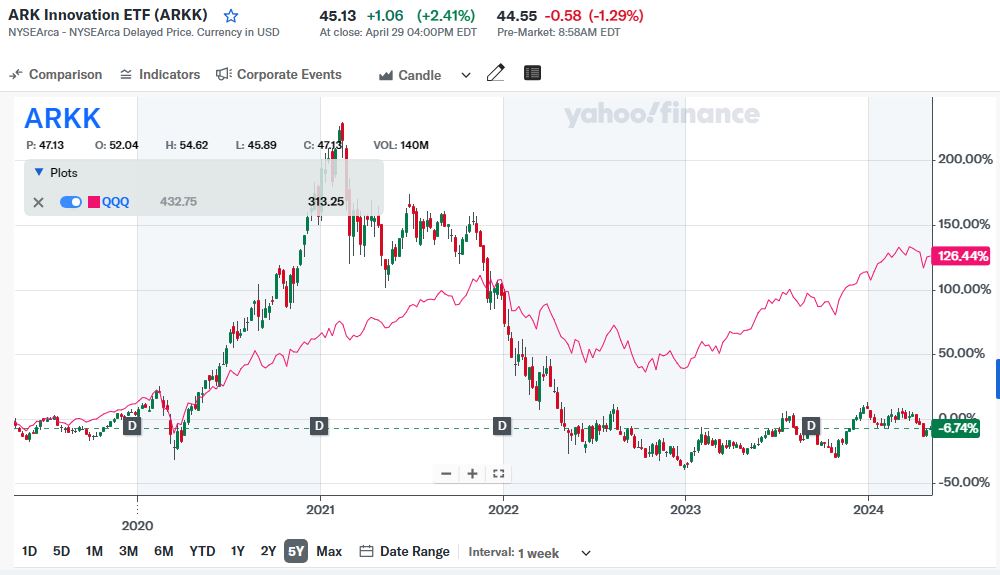Select the 5Y time range
The height and width of the screenshot is (575, 1000).
click(x=296, y=551)
